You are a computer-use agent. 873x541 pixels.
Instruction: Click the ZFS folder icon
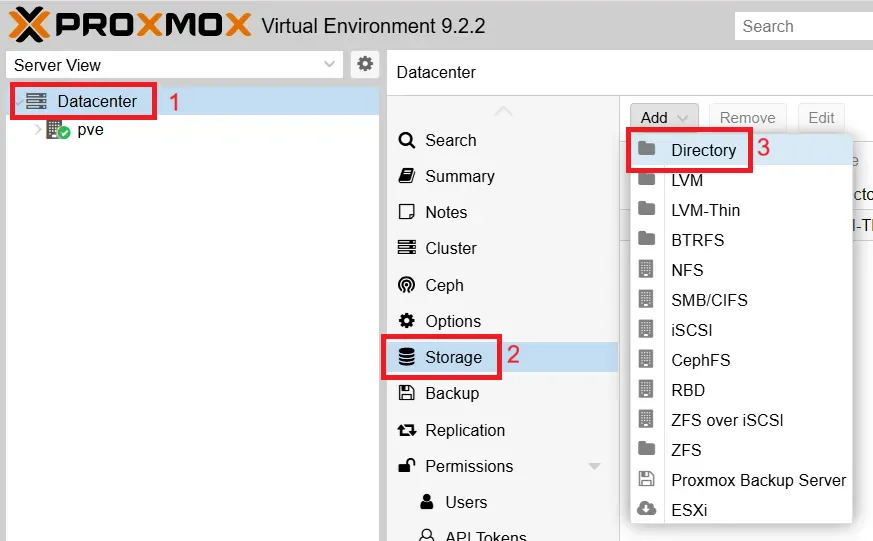point(646,449)
